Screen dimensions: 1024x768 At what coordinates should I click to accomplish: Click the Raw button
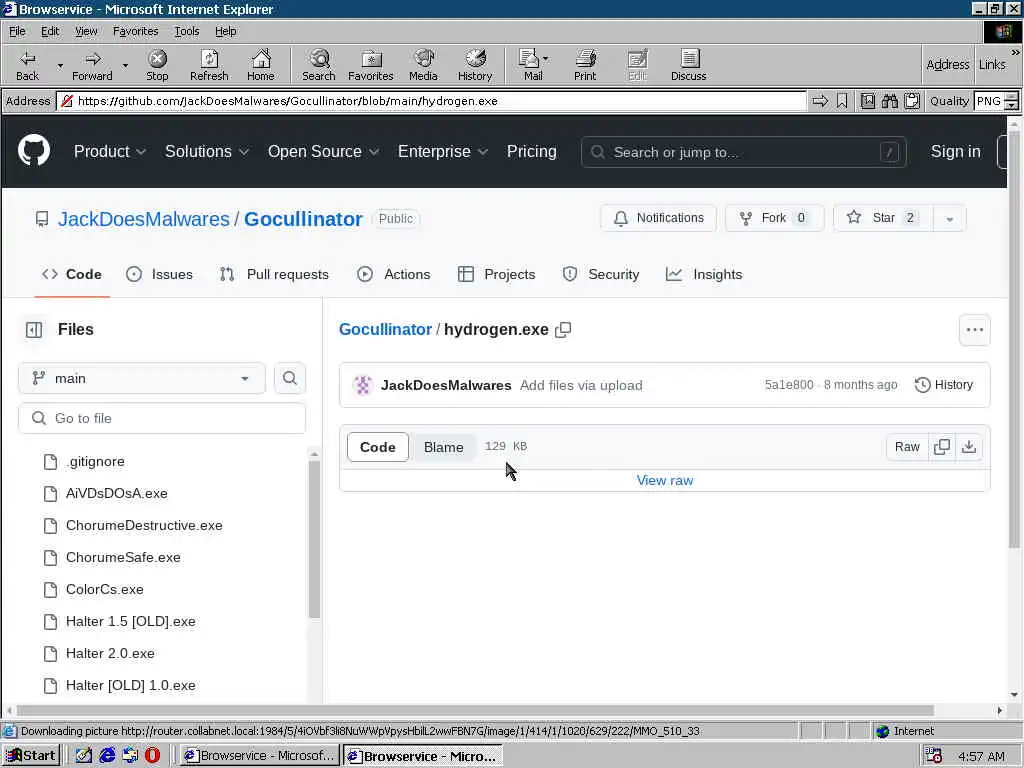point(907,447)
